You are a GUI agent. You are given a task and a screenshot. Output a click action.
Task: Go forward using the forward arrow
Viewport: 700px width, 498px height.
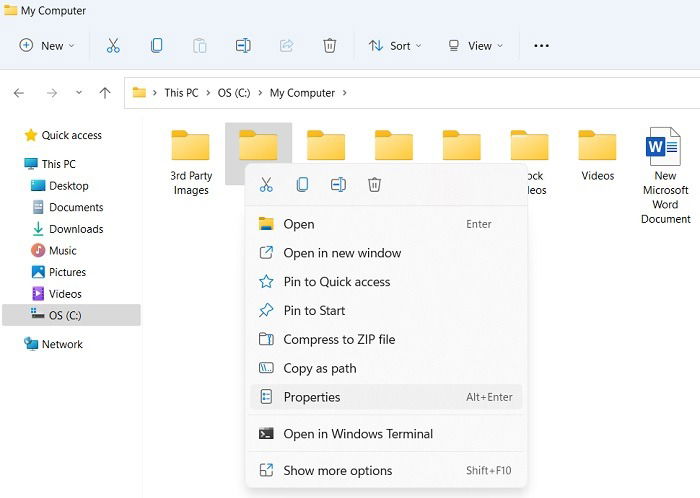[52, 93]
